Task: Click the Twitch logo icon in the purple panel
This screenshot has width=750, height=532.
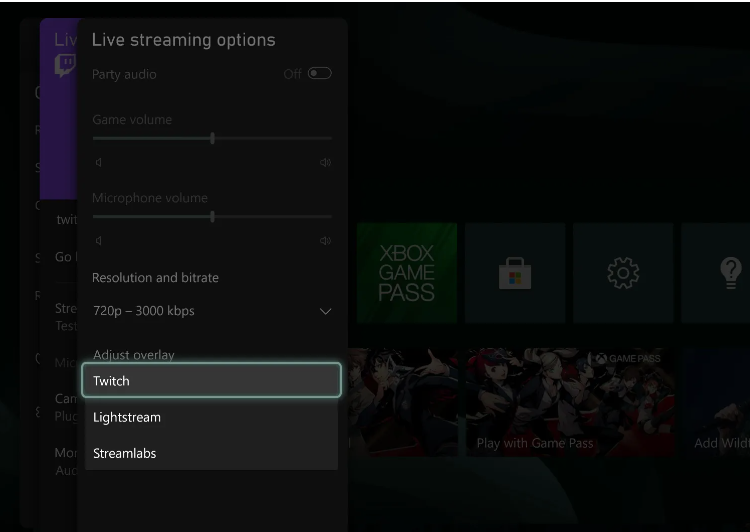Action: pos(65,65)
